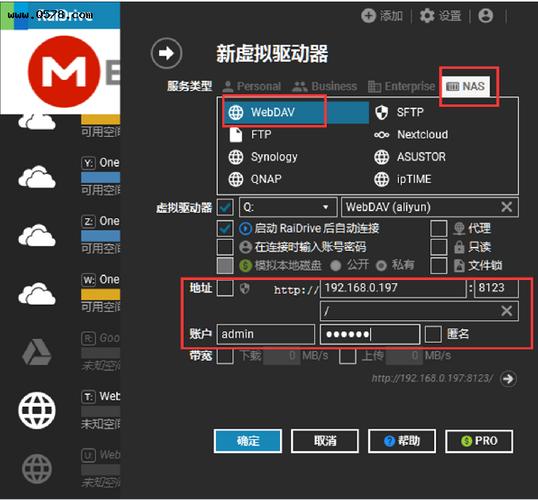Toggle auto-connect on RaiDrive start checkbox

click(x=225, y=228)
